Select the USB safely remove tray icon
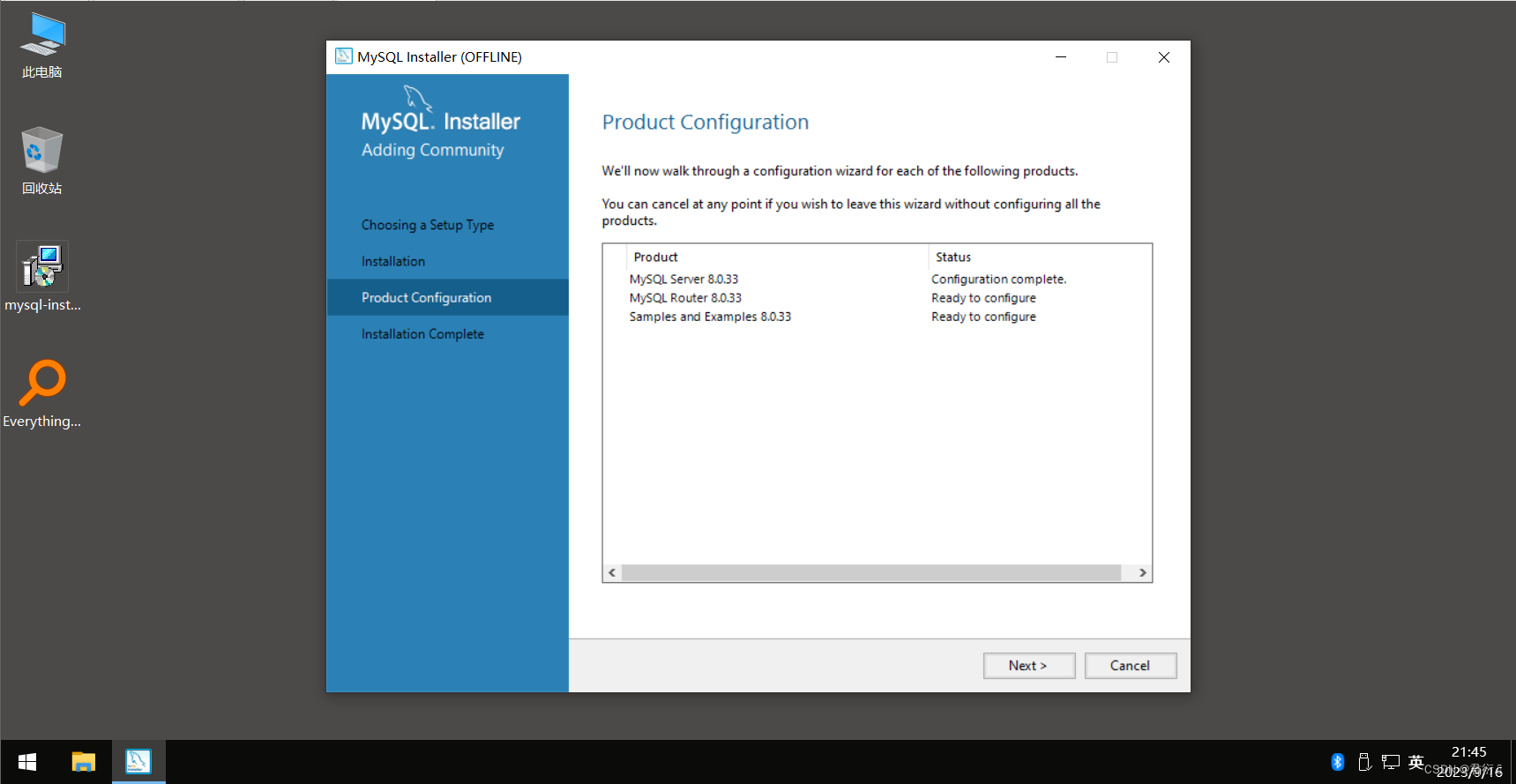The image size is (1516, 784). [1364, 762]
